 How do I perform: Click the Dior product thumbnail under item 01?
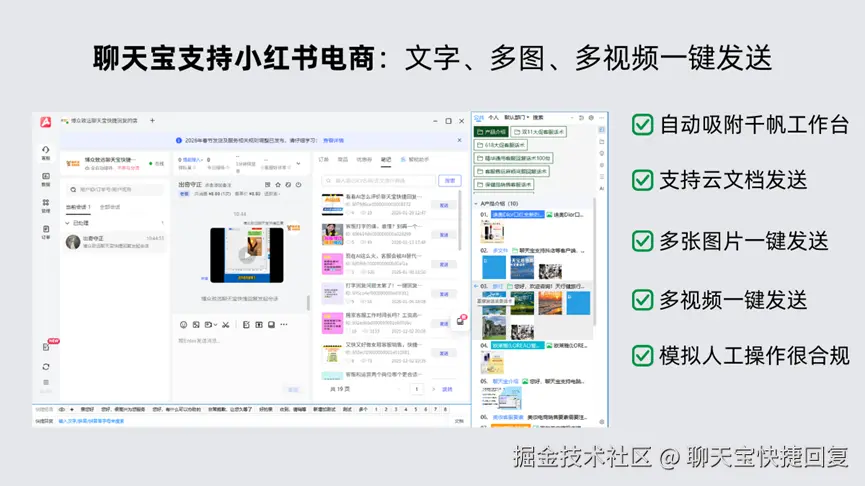pos(491,232)
